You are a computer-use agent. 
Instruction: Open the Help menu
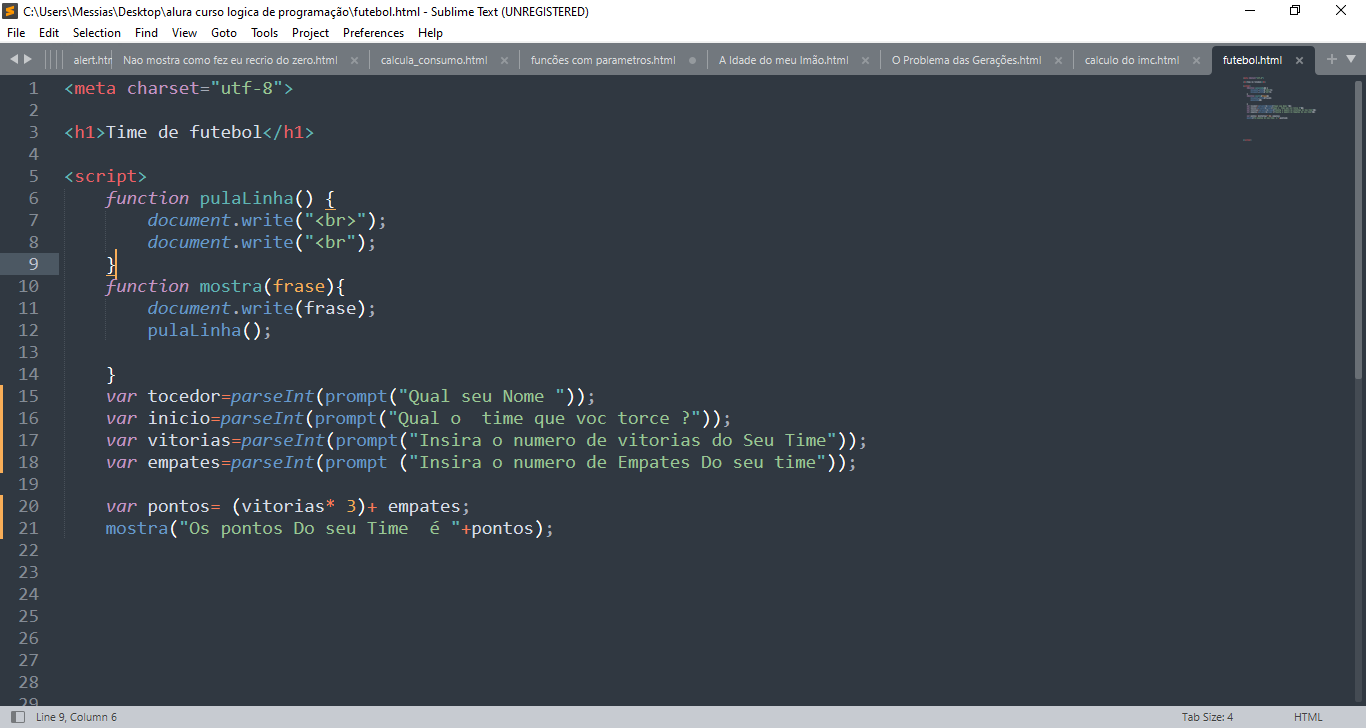[x=430, y=33]
